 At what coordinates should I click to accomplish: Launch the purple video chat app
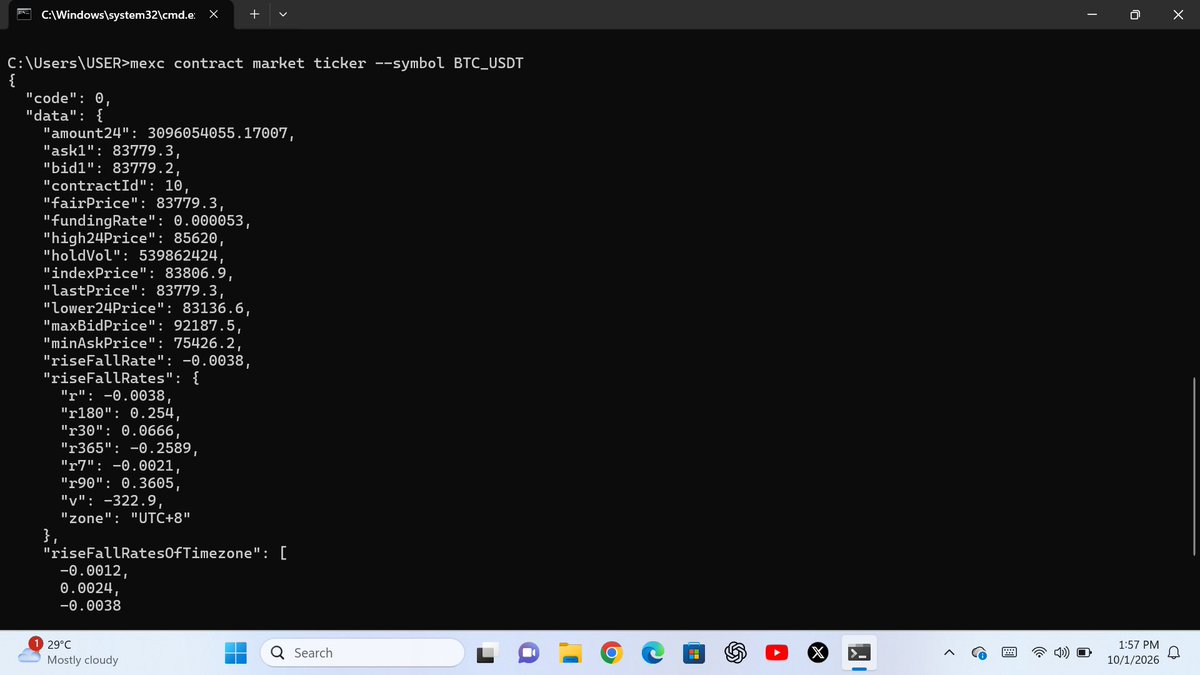tap(529, 653)
